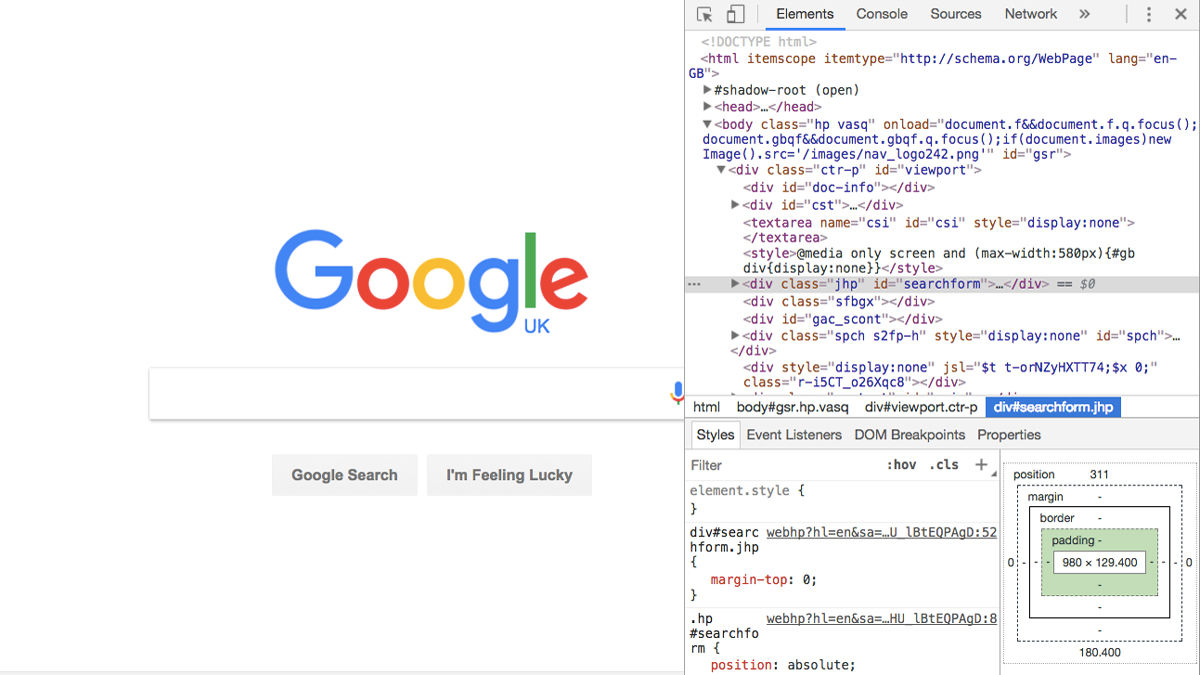Select the div jsl="$t t-orNZyHXTT74" line
Image resolution: width=1200 pixels, height=675 pixels.
click(x=949, y=374)
